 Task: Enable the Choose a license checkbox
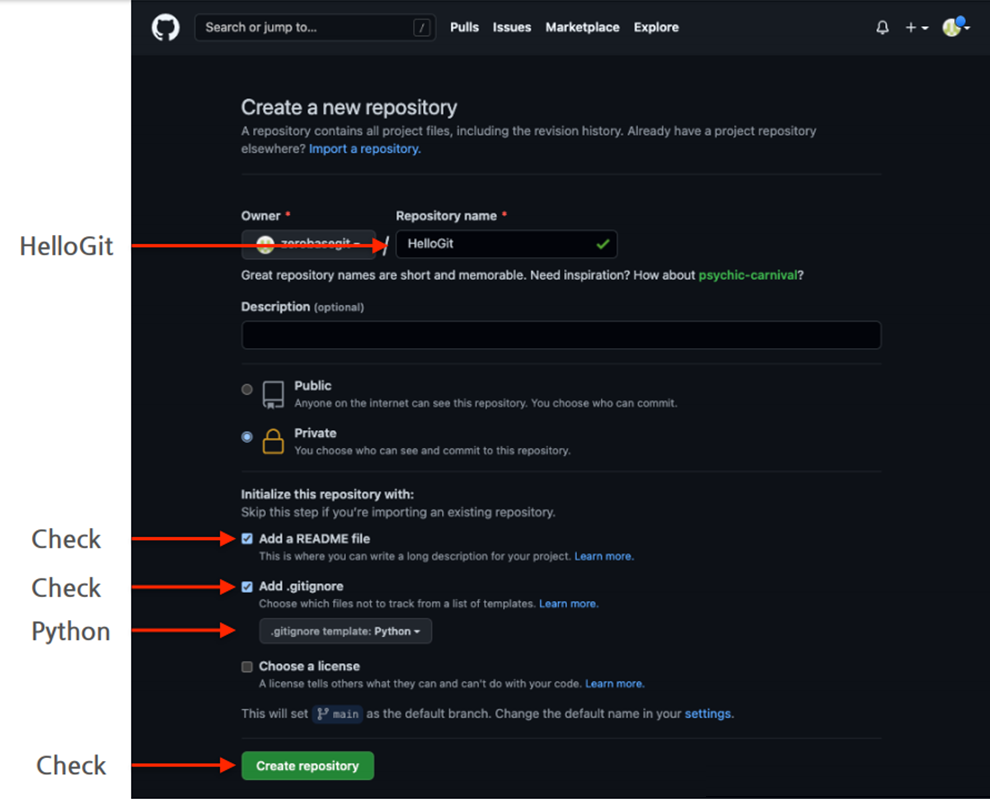[247, 667]
